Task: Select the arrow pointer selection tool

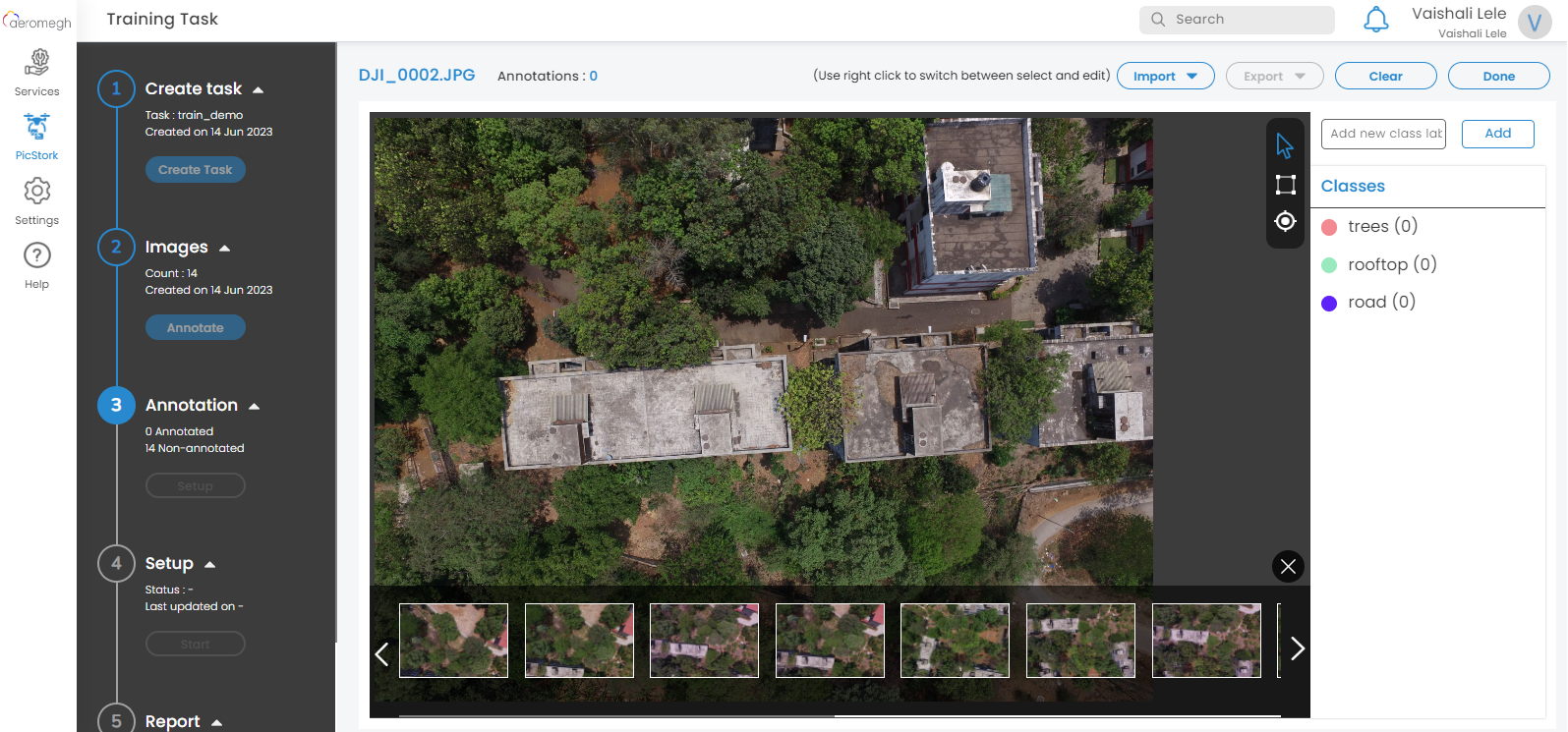Action: point(1285,146)
